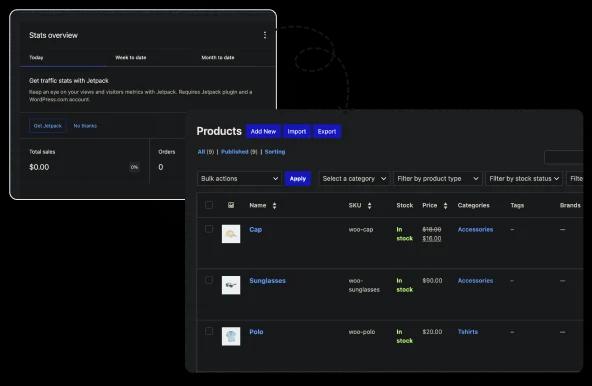Click the Total sales $0.00 value
This screenshot has height=386, width=592.
click(x=39, y=167)
